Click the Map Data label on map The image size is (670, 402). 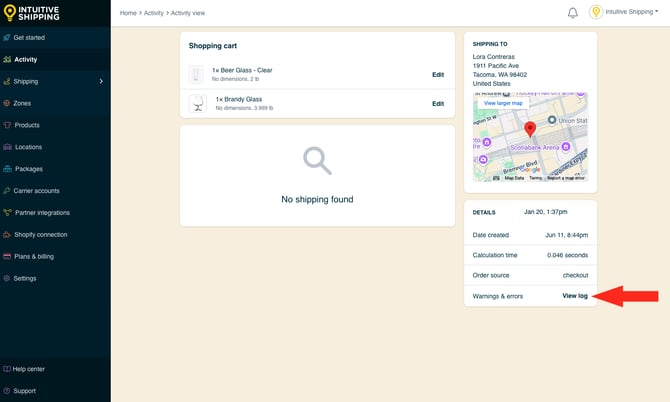click(514, 178)
